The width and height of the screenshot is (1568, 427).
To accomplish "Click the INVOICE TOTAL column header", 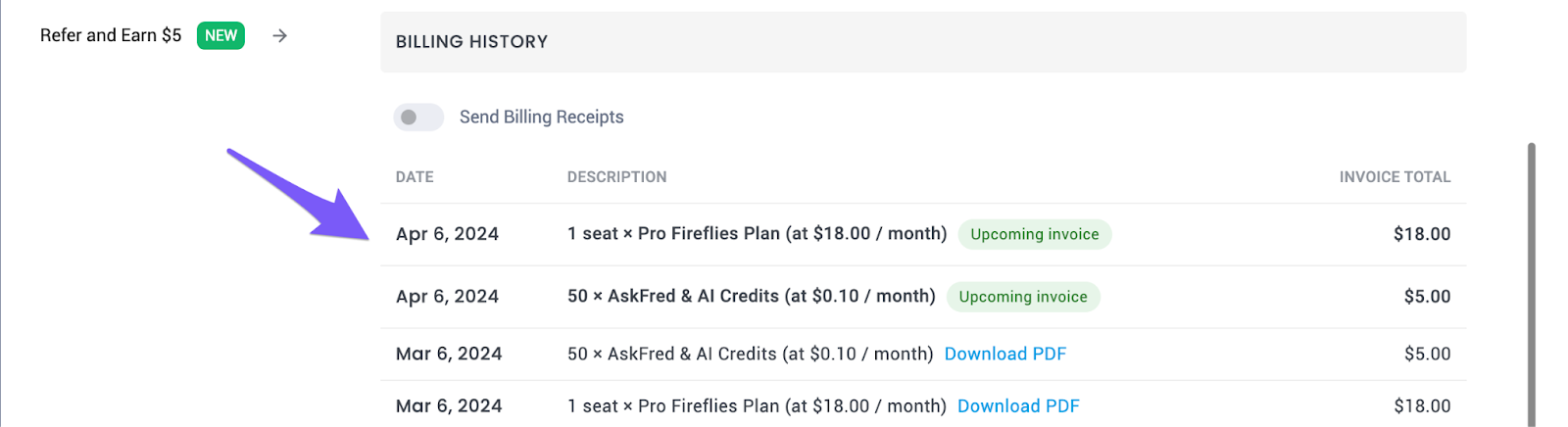I will click(x=1394, y=177).
